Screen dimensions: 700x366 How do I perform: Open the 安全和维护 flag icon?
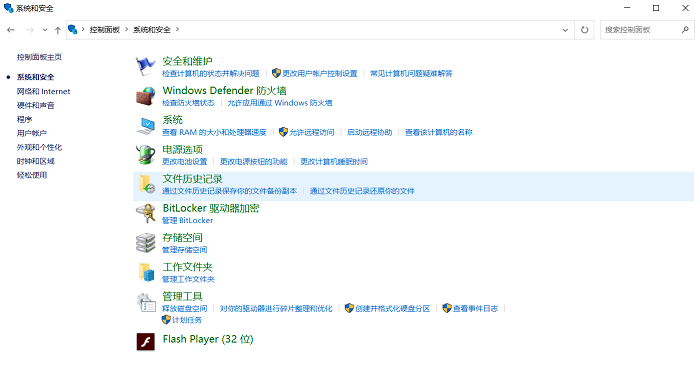(146, 67)
